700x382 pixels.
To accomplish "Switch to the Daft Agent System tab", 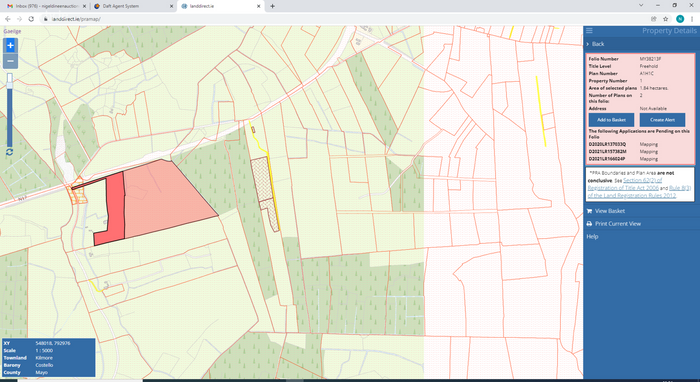I will [x=133, y=6].
